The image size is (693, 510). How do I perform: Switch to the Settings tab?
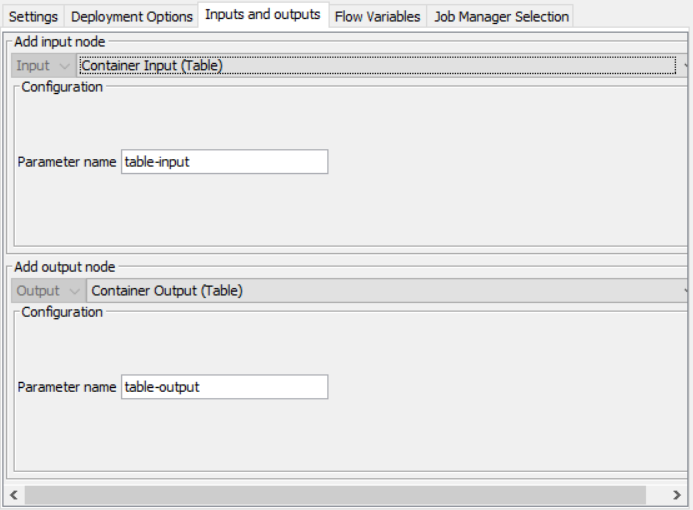click(34, 16)
